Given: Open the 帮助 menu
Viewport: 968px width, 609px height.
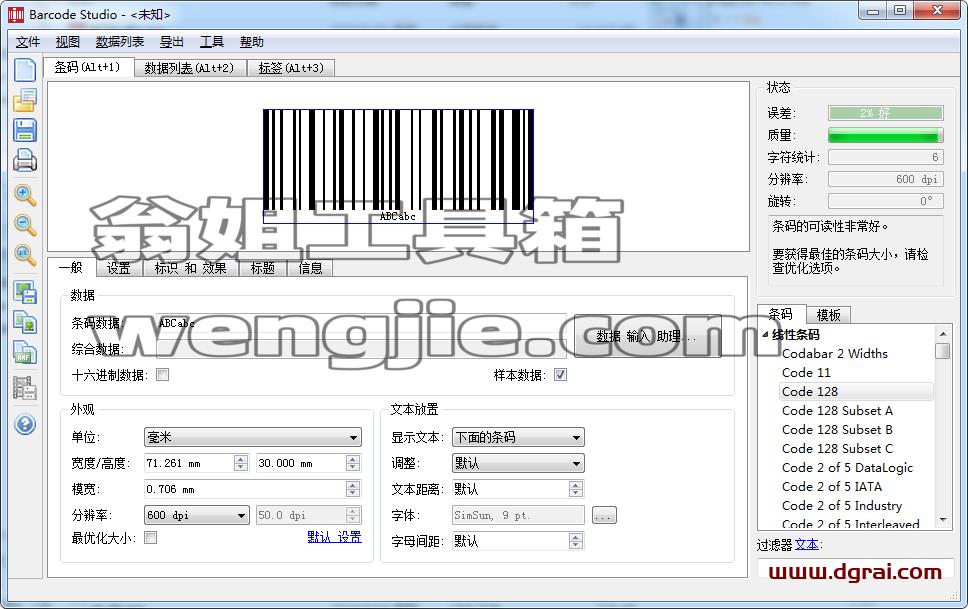Looking at the screenshot, I should pyautogui.click(x=252, y=42).
